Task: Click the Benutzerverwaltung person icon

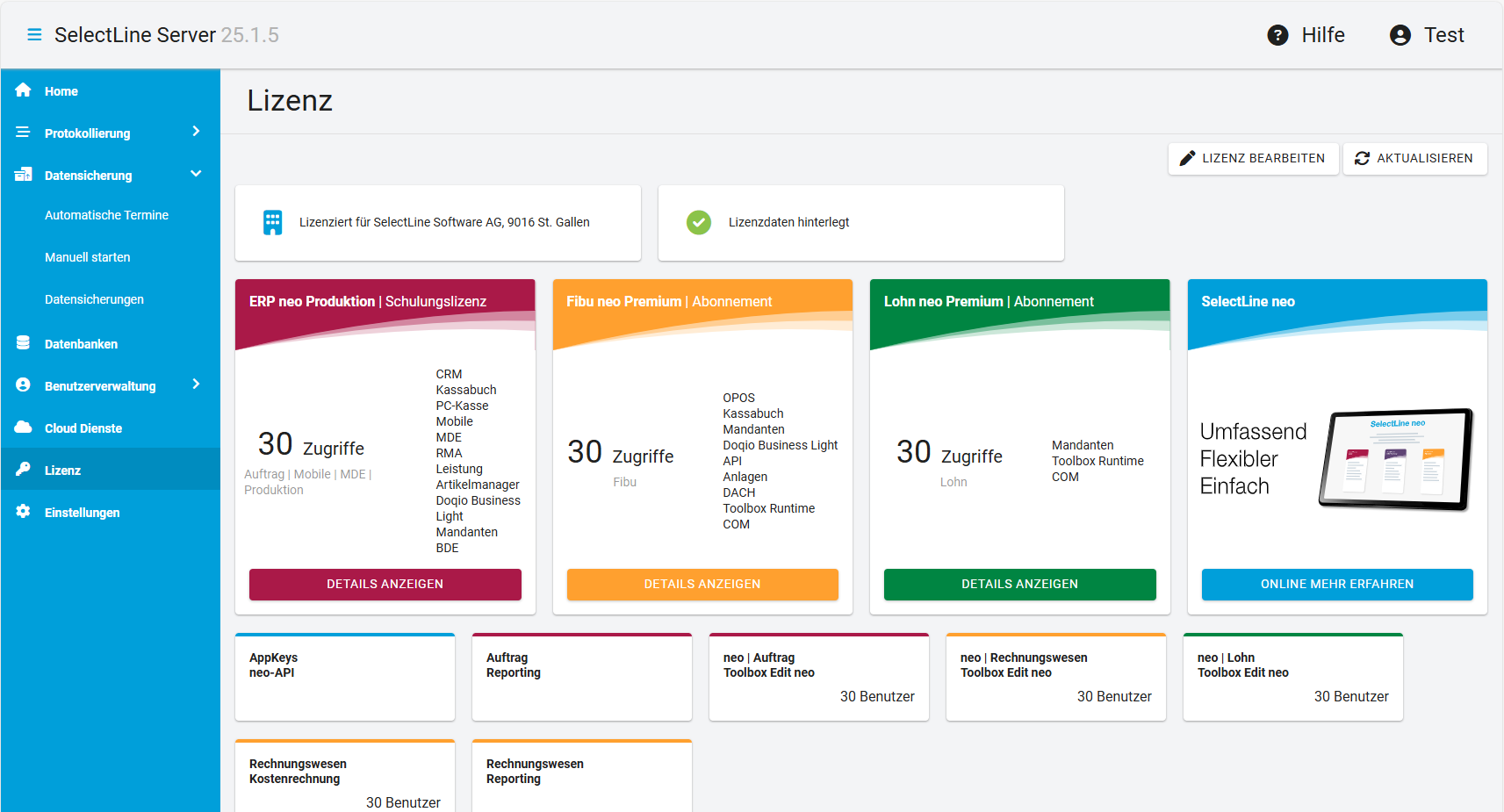Action: click(23, 385)
